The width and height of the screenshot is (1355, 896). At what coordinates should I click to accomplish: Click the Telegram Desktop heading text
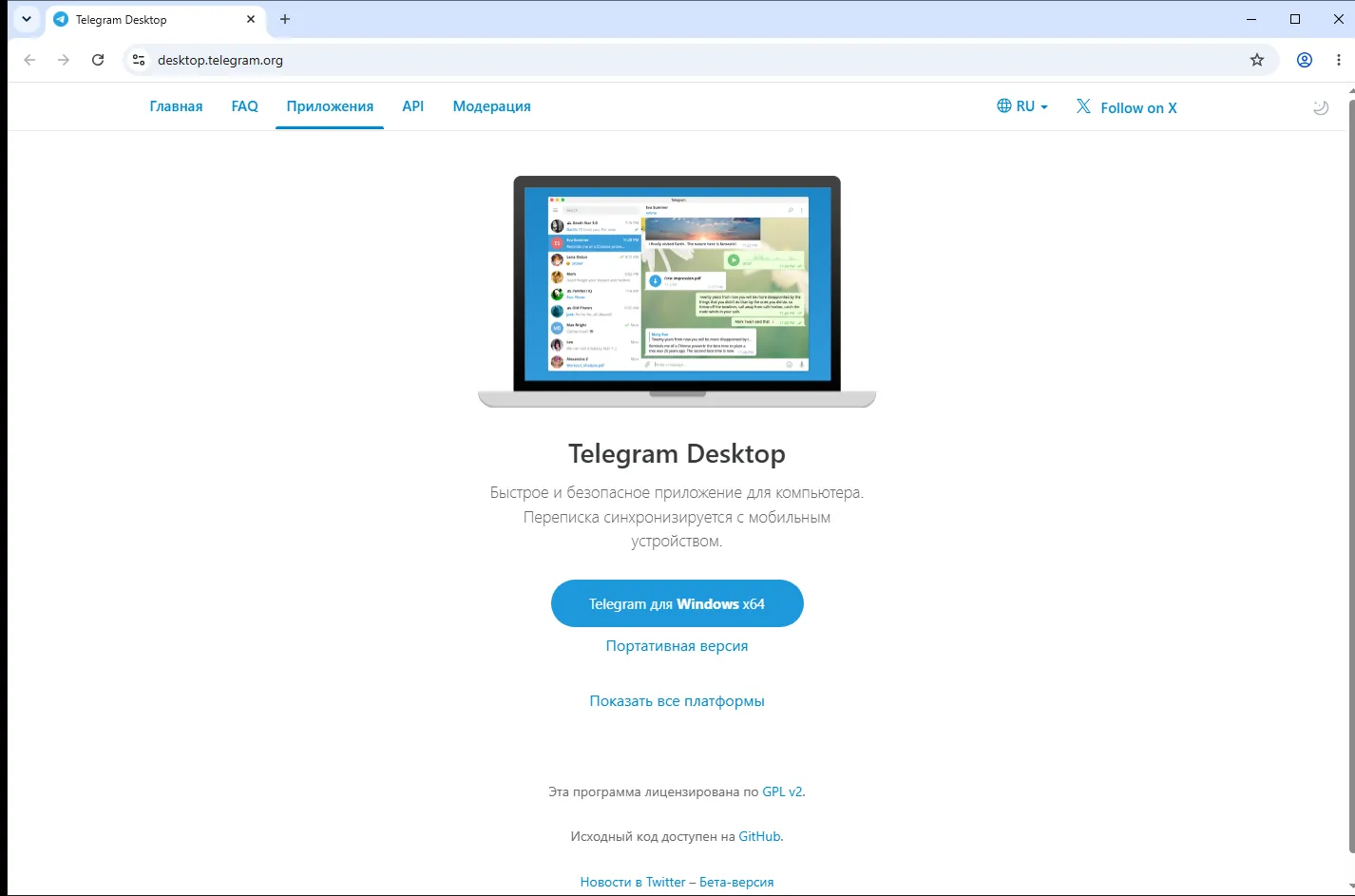[x=677, y=454]
